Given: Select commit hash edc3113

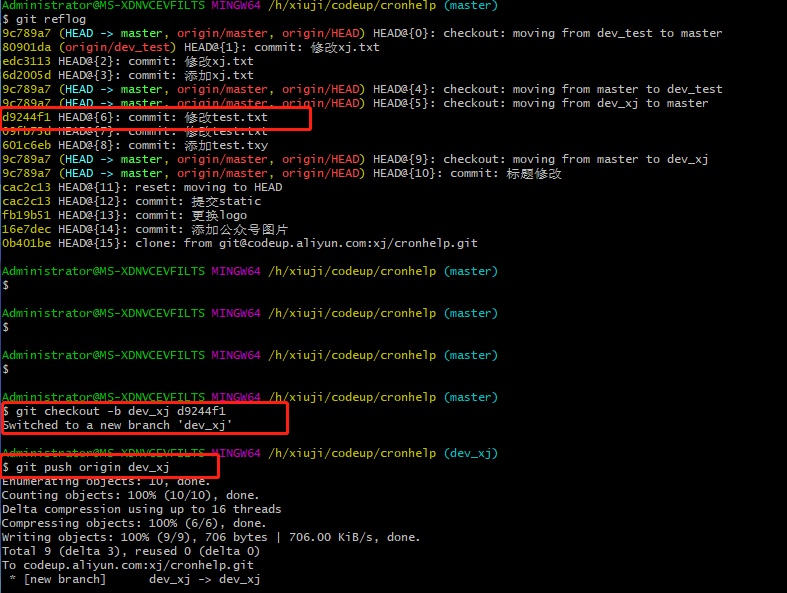Looking at the screenshot, I should point(27,61).
